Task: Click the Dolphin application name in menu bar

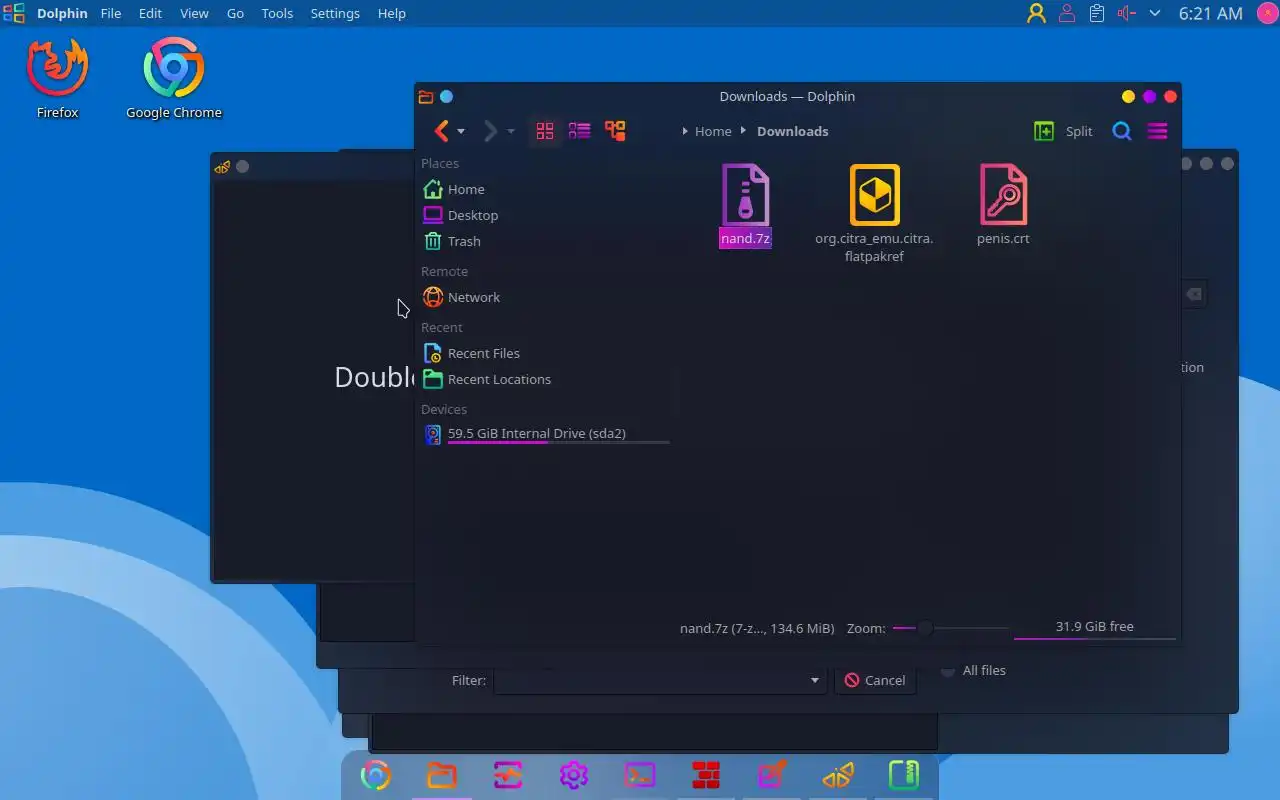Action: coord(62,13)
